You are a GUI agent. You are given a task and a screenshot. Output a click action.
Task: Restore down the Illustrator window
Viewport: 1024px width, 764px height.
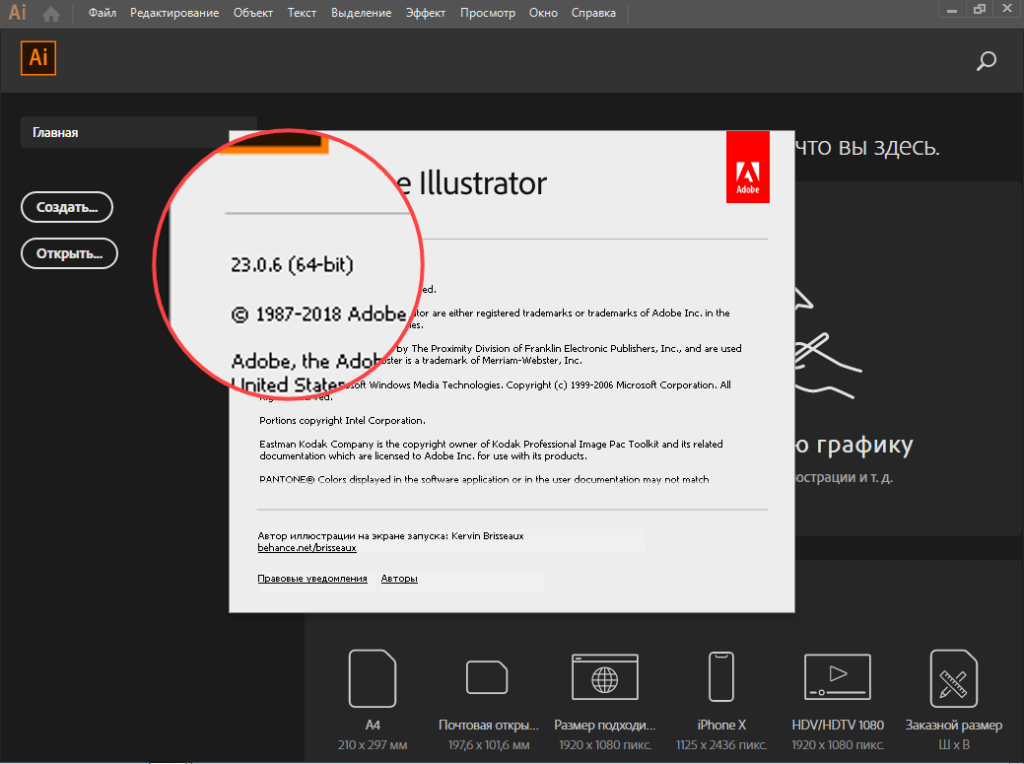pyautogui.click(x=979, y=9)
